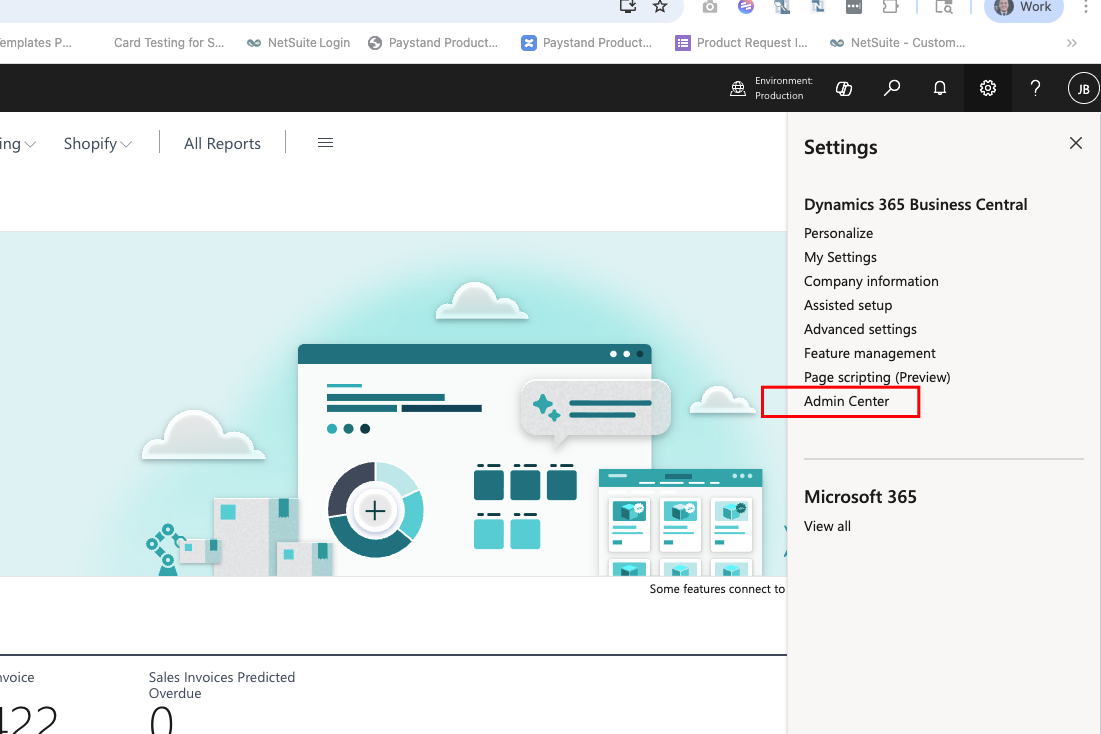
Task: Close the Settings panel
Action: click(x=1076, y=143)
